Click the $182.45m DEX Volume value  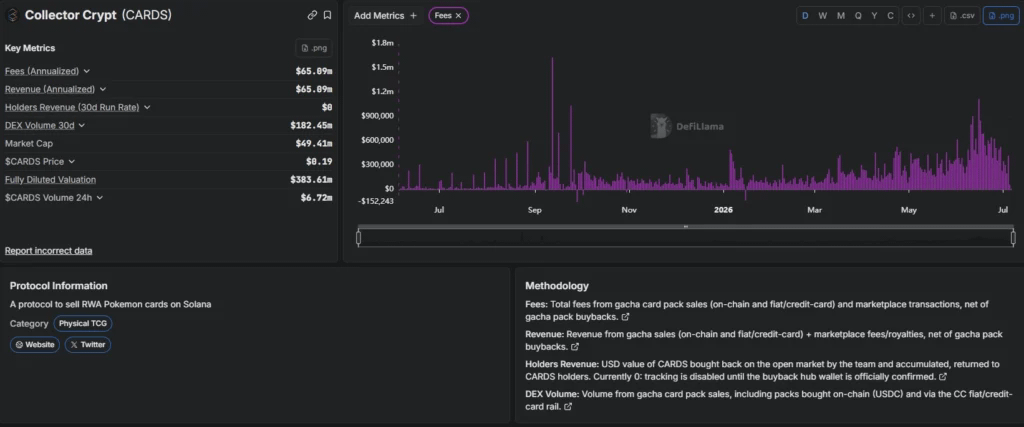click(311, 125)
